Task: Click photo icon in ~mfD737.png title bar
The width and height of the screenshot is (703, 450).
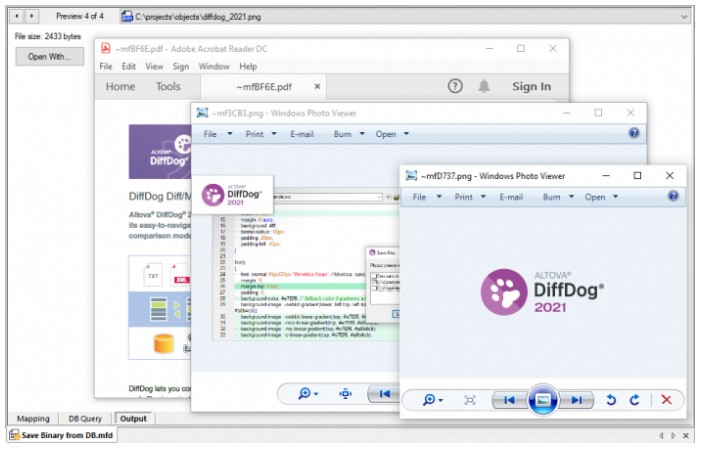Action: pos(411,176)
